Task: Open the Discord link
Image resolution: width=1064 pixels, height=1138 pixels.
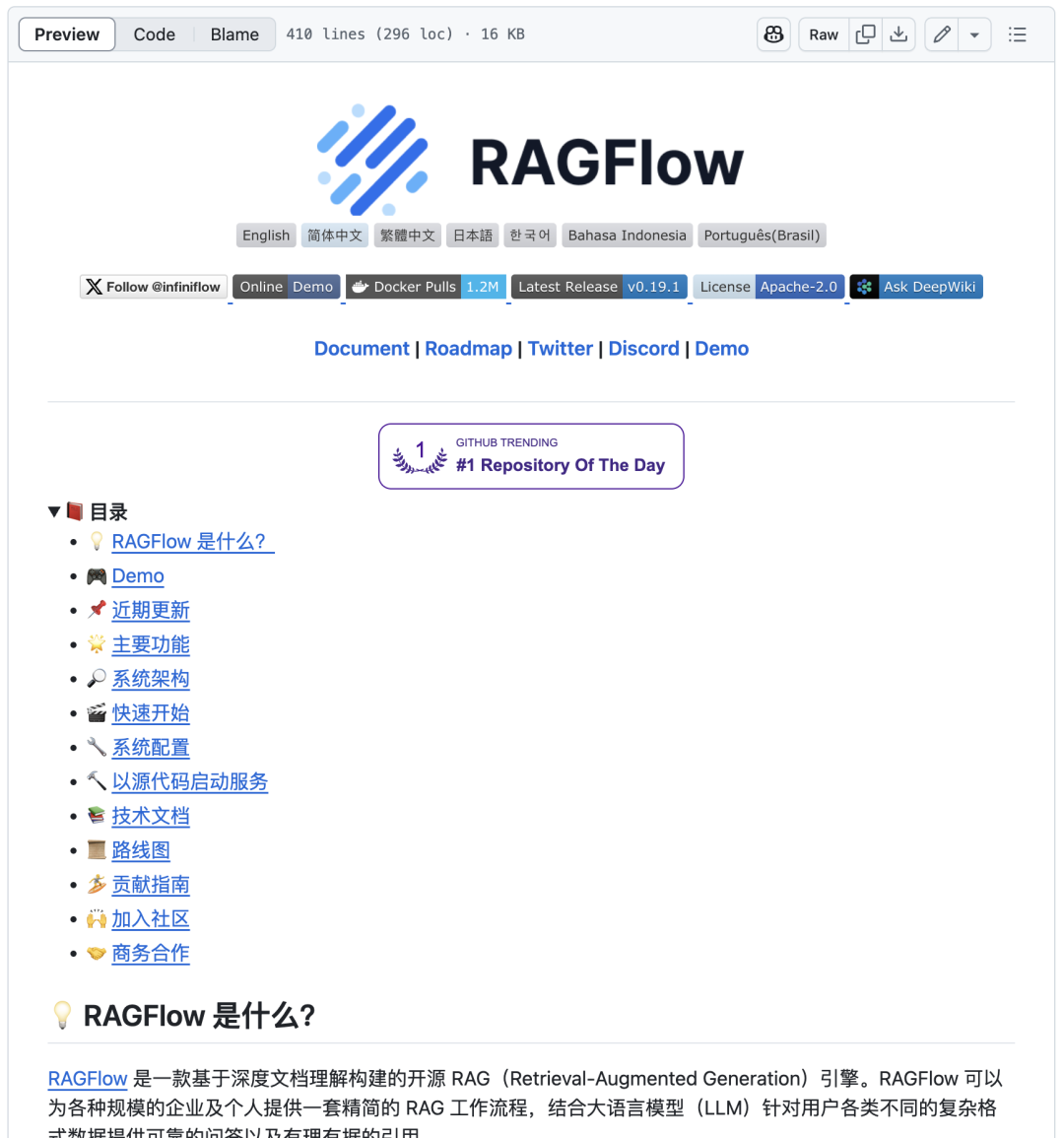Action: tap(643, 348)
